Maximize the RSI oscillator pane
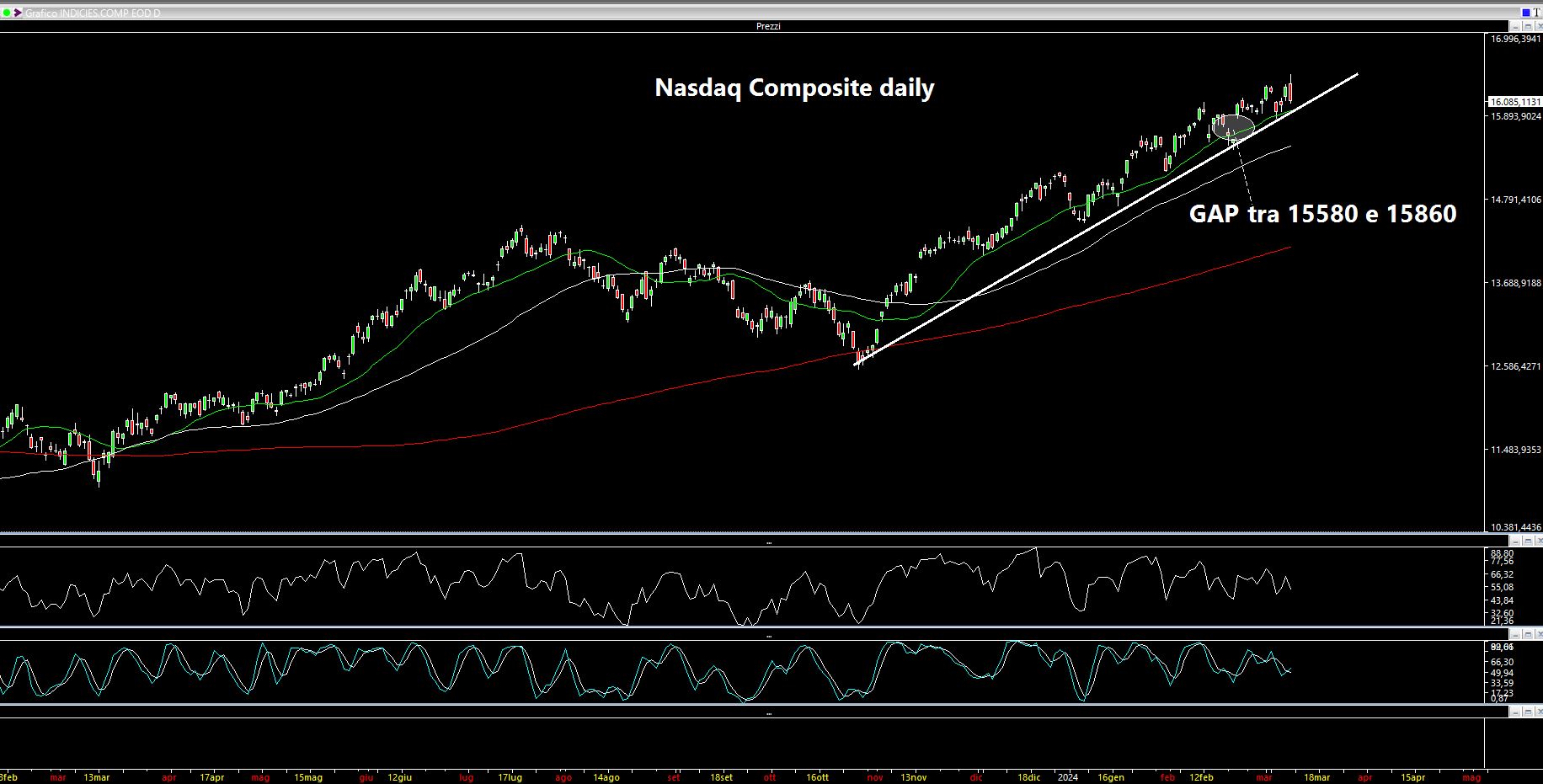Screen dimensions: 1543x784 point(1528,540)
